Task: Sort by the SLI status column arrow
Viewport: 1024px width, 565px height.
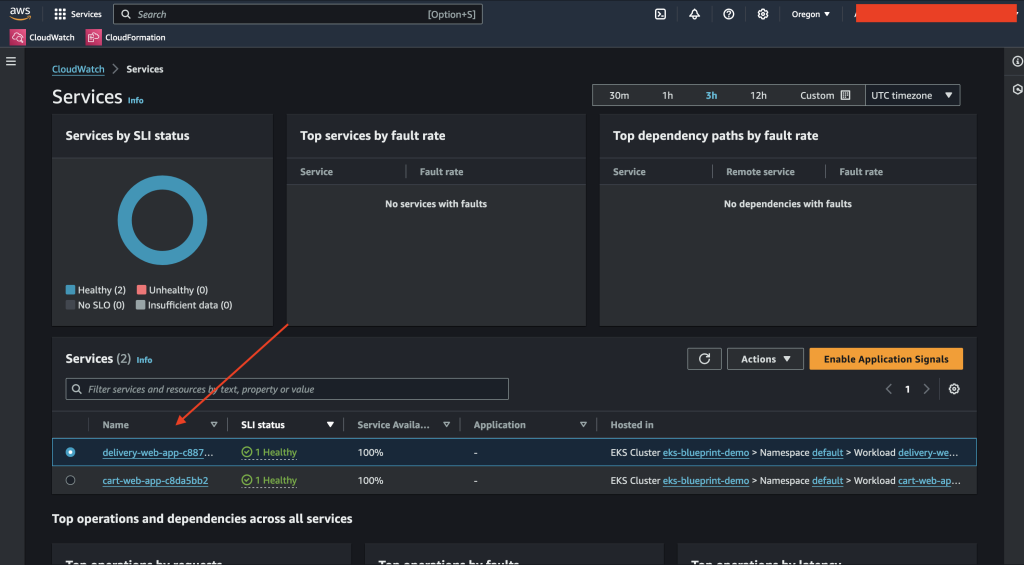Action: click(330, 425)
